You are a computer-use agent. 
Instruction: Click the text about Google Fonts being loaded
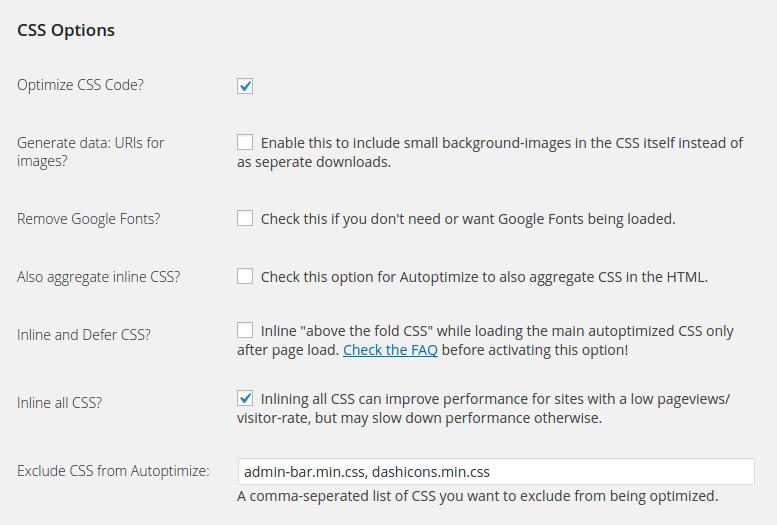tap(468, 219)
